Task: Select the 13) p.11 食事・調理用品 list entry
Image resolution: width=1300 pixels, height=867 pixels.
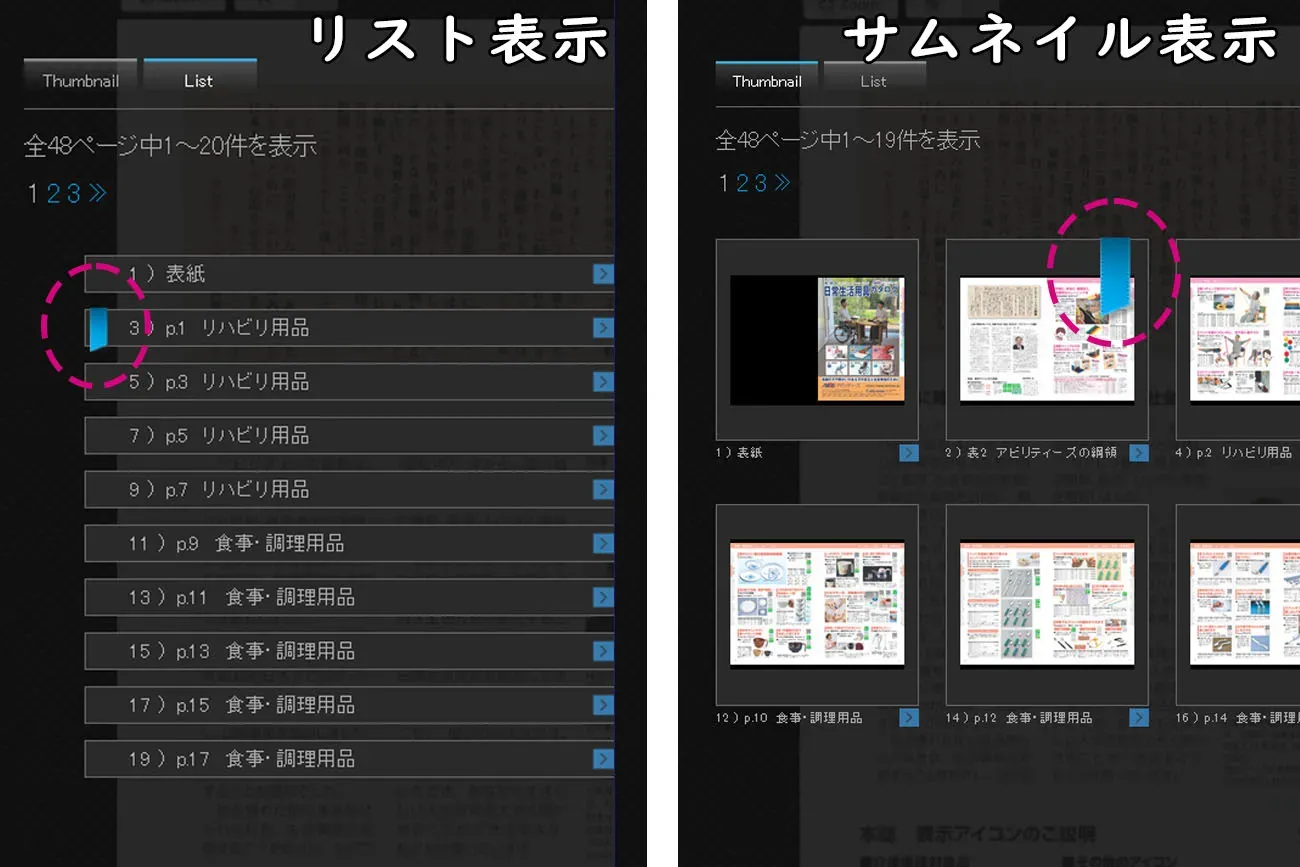Action: (x=340, y=598)
